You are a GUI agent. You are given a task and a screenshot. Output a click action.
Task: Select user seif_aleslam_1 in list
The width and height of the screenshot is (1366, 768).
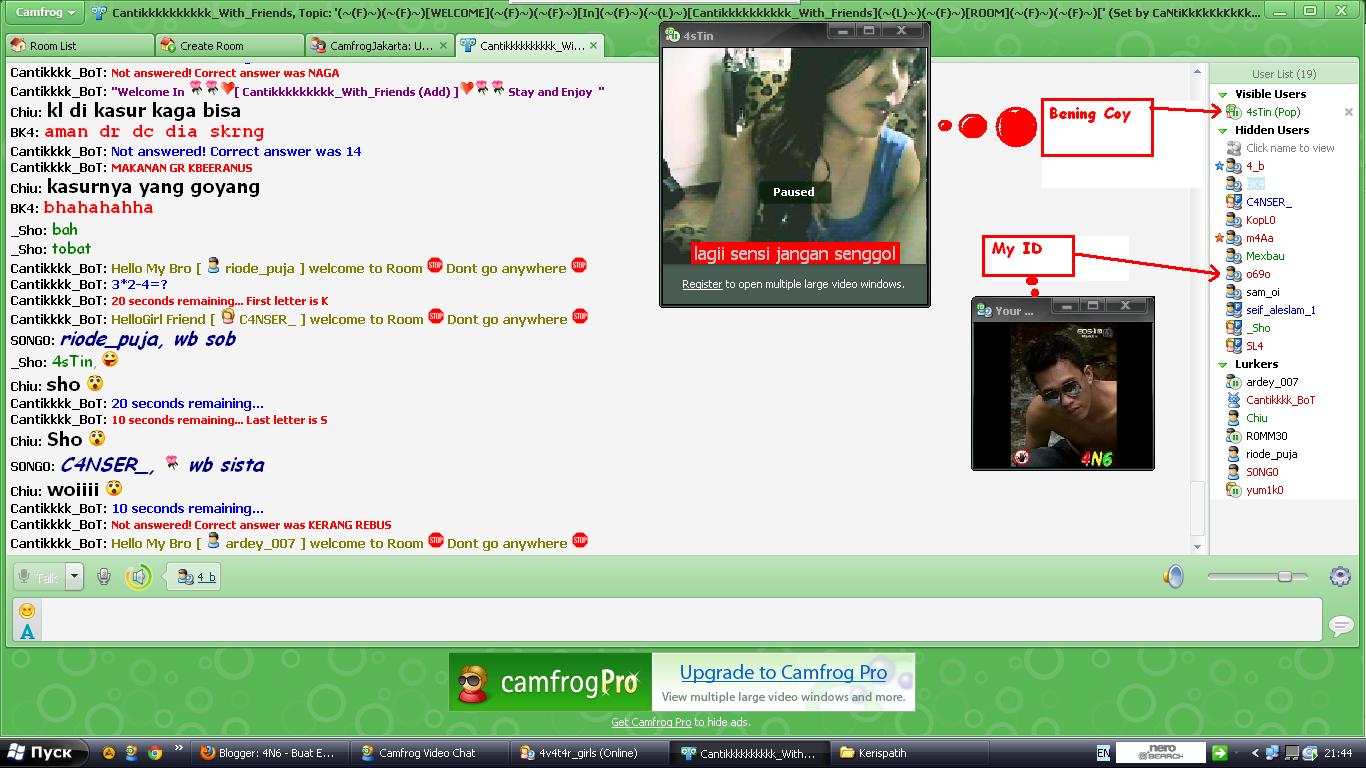(1280, 310)
